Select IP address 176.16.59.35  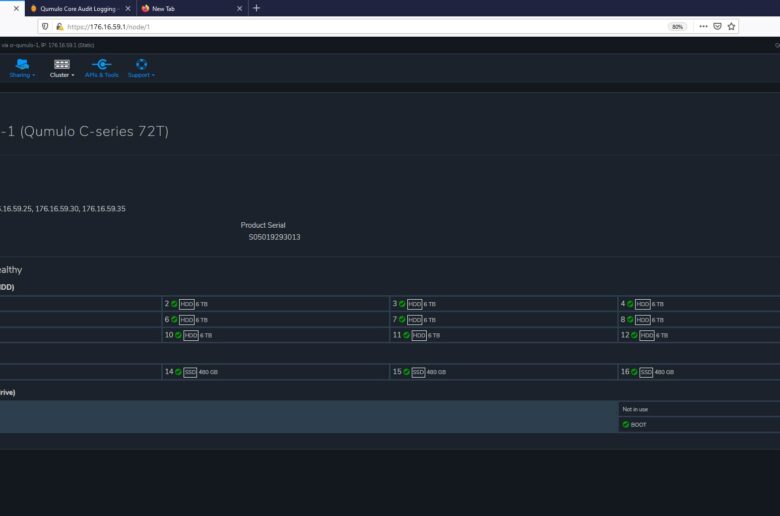coord(104,209)
